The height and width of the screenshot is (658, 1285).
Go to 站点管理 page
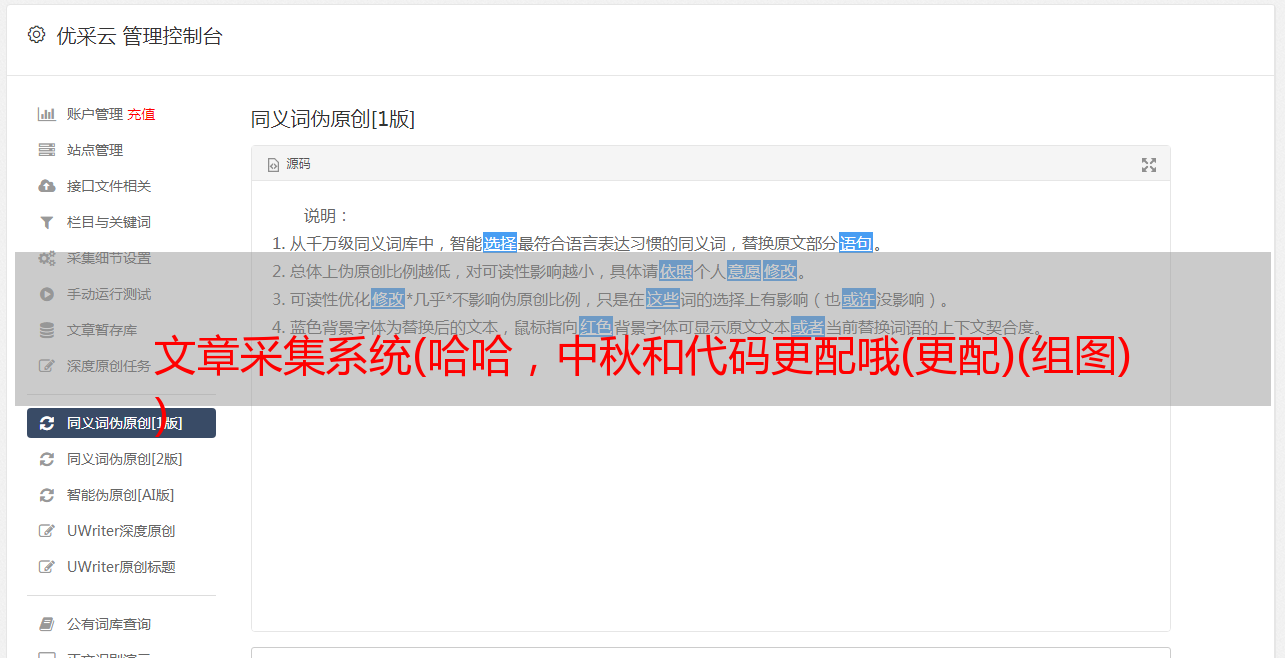coord(95,150)
